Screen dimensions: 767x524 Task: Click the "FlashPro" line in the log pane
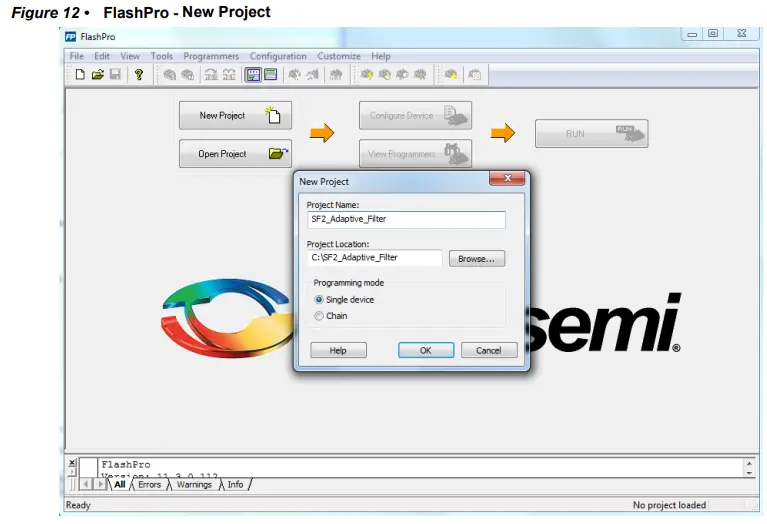pos(126,464)
